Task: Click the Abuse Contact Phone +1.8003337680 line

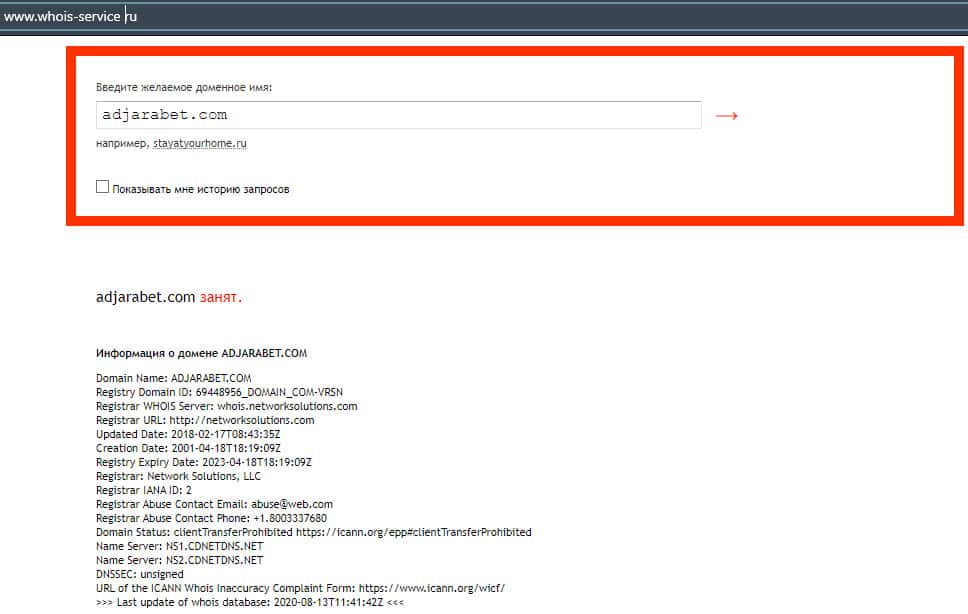Action: pyautogui.click(x=211, y=518)
